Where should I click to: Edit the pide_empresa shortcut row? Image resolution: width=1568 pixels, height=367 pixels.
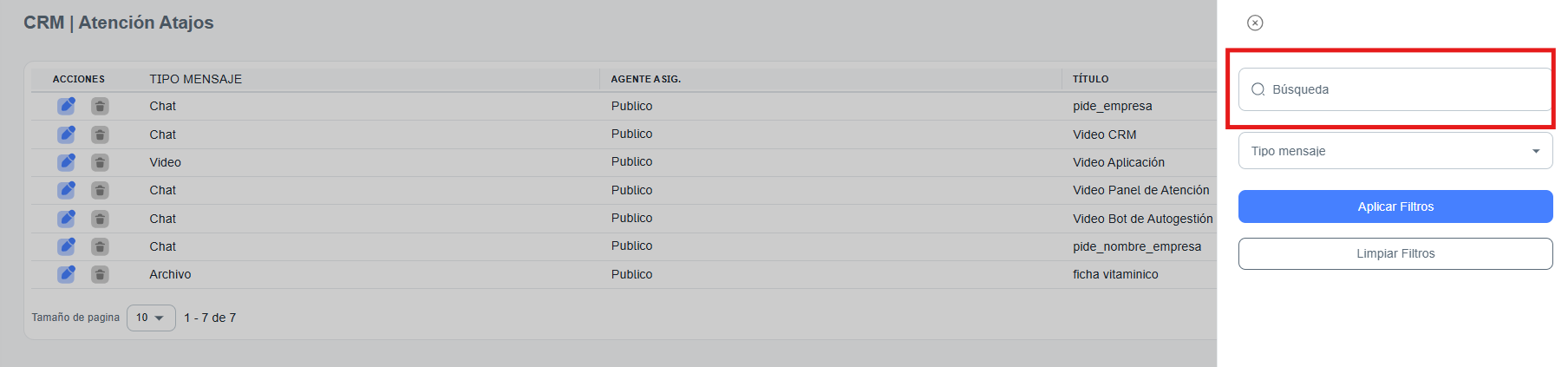66,106
